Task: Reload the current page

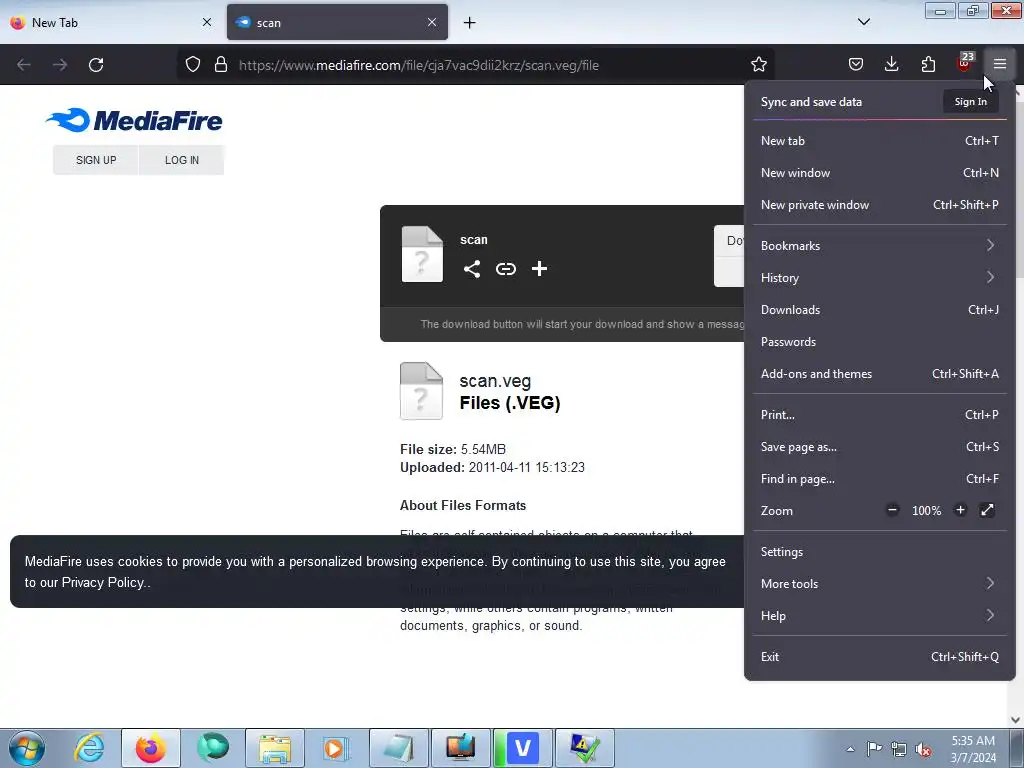Action: (96, 65)
